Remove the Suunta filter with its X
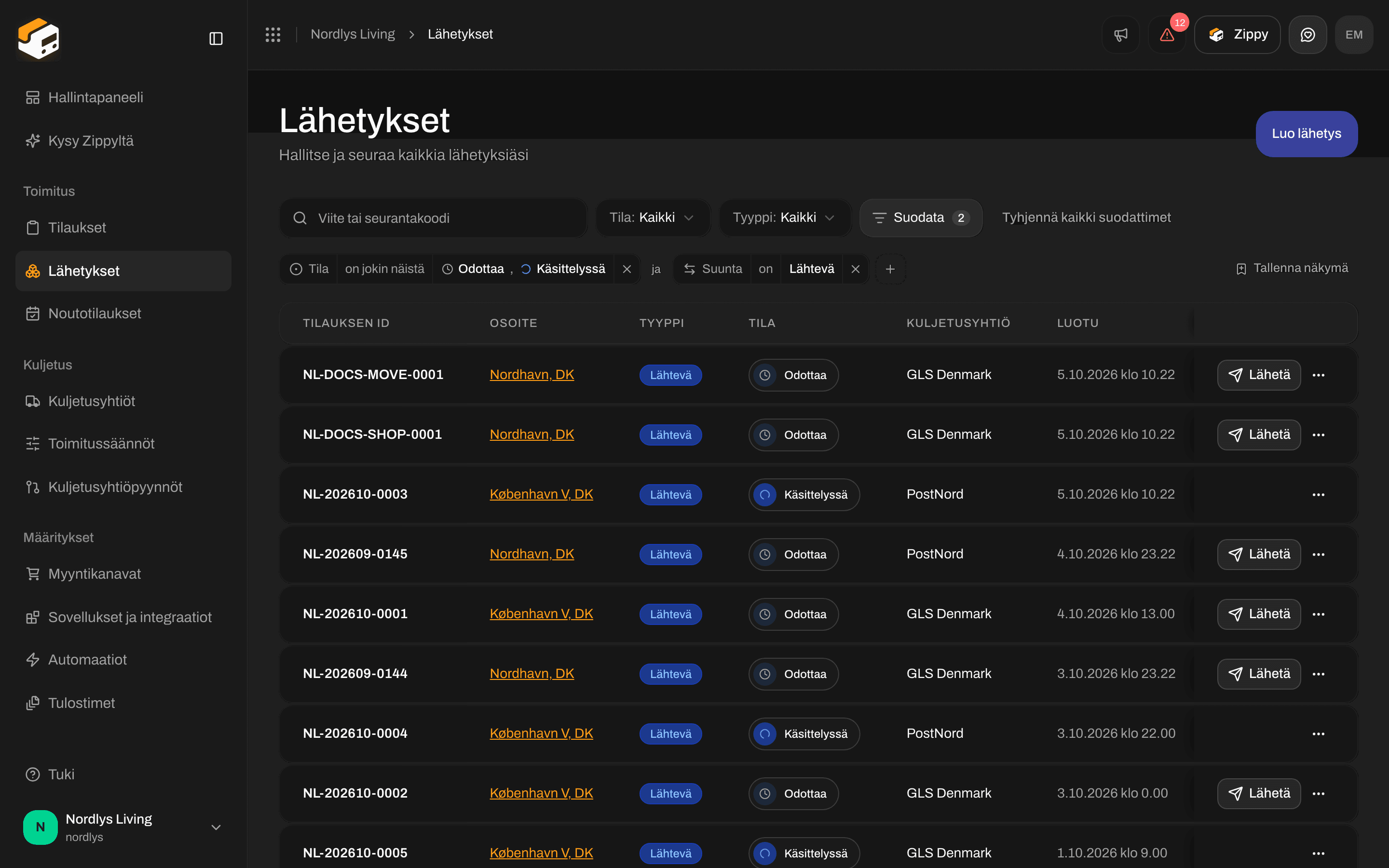 click(855, 269)
